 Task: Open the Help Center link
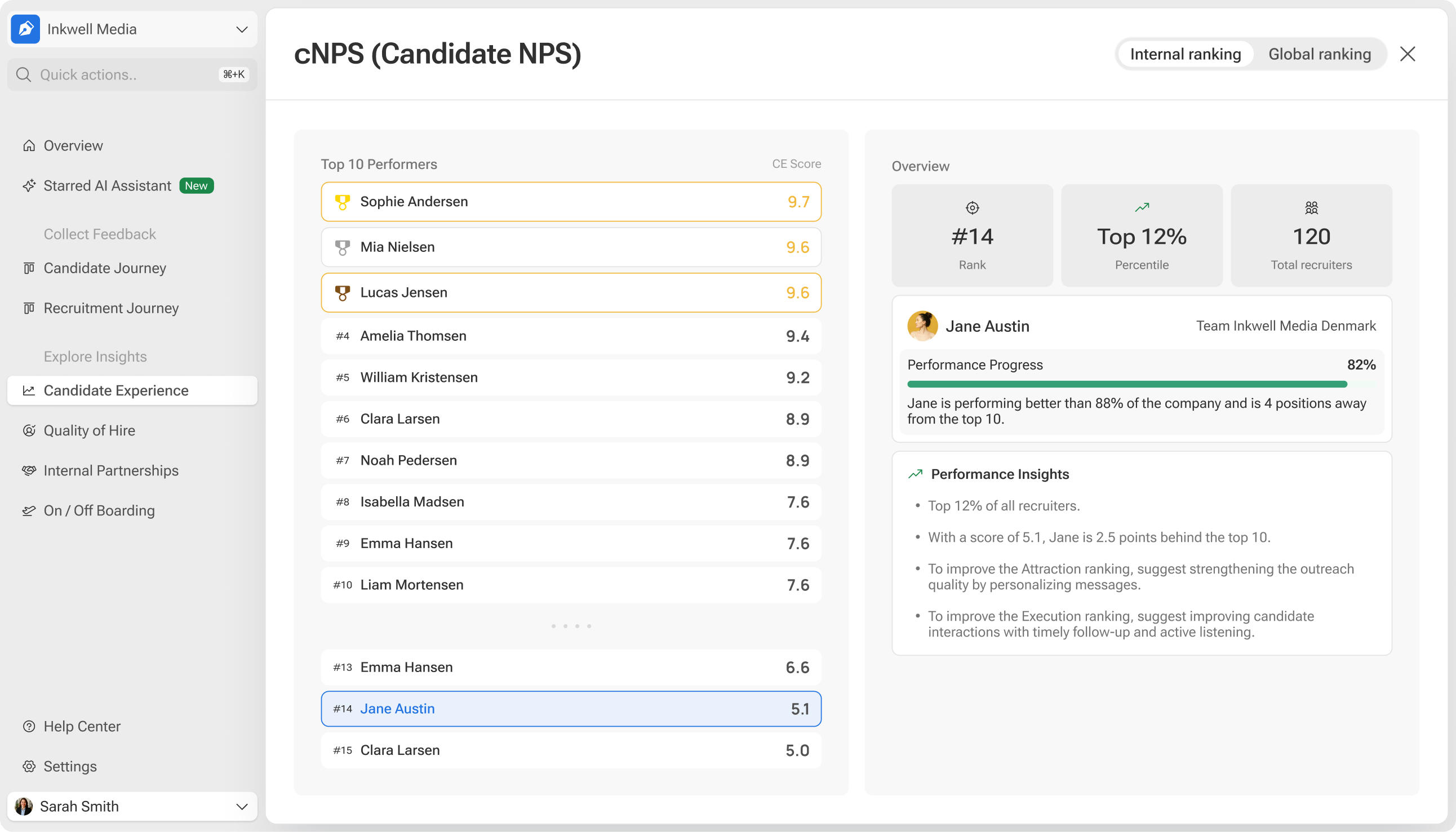[82, 726]
